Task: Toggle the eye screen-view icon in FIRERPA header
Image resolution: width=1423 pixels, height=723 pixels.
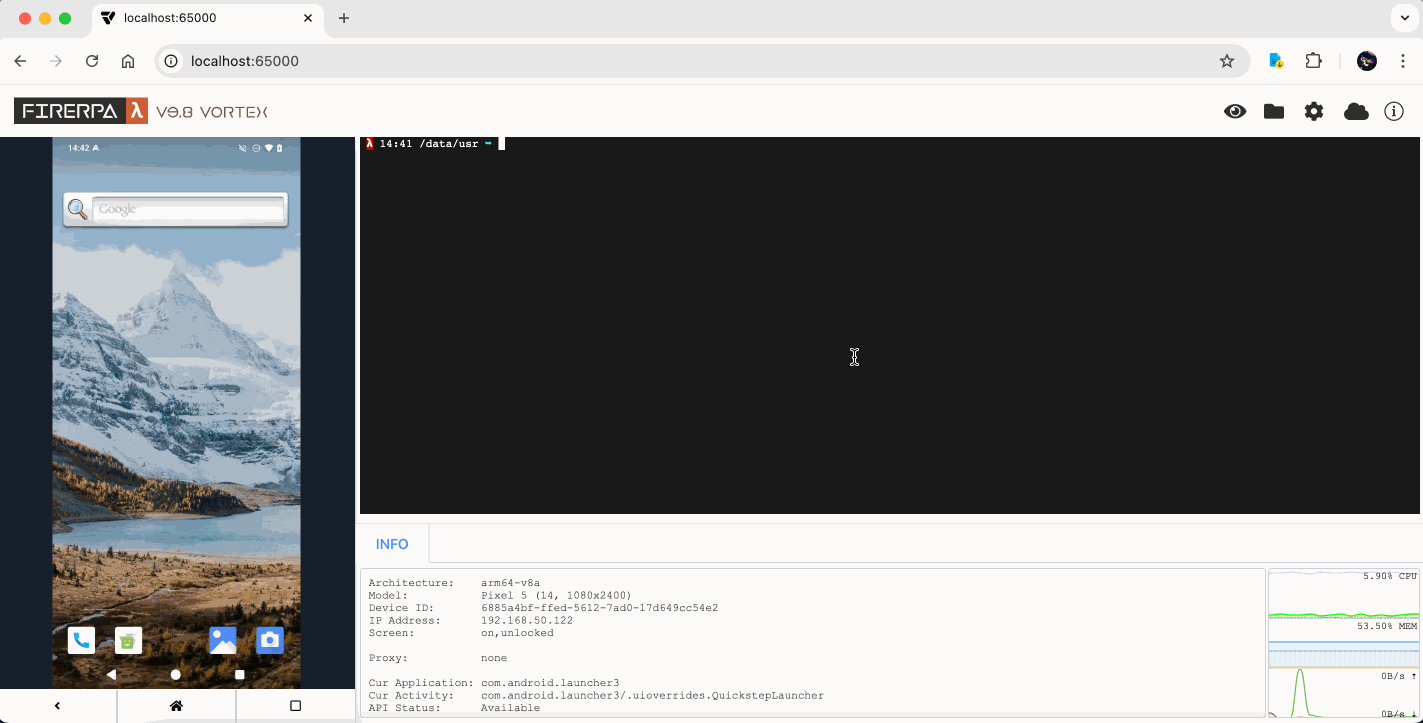Action: [x=1235, y=112]
